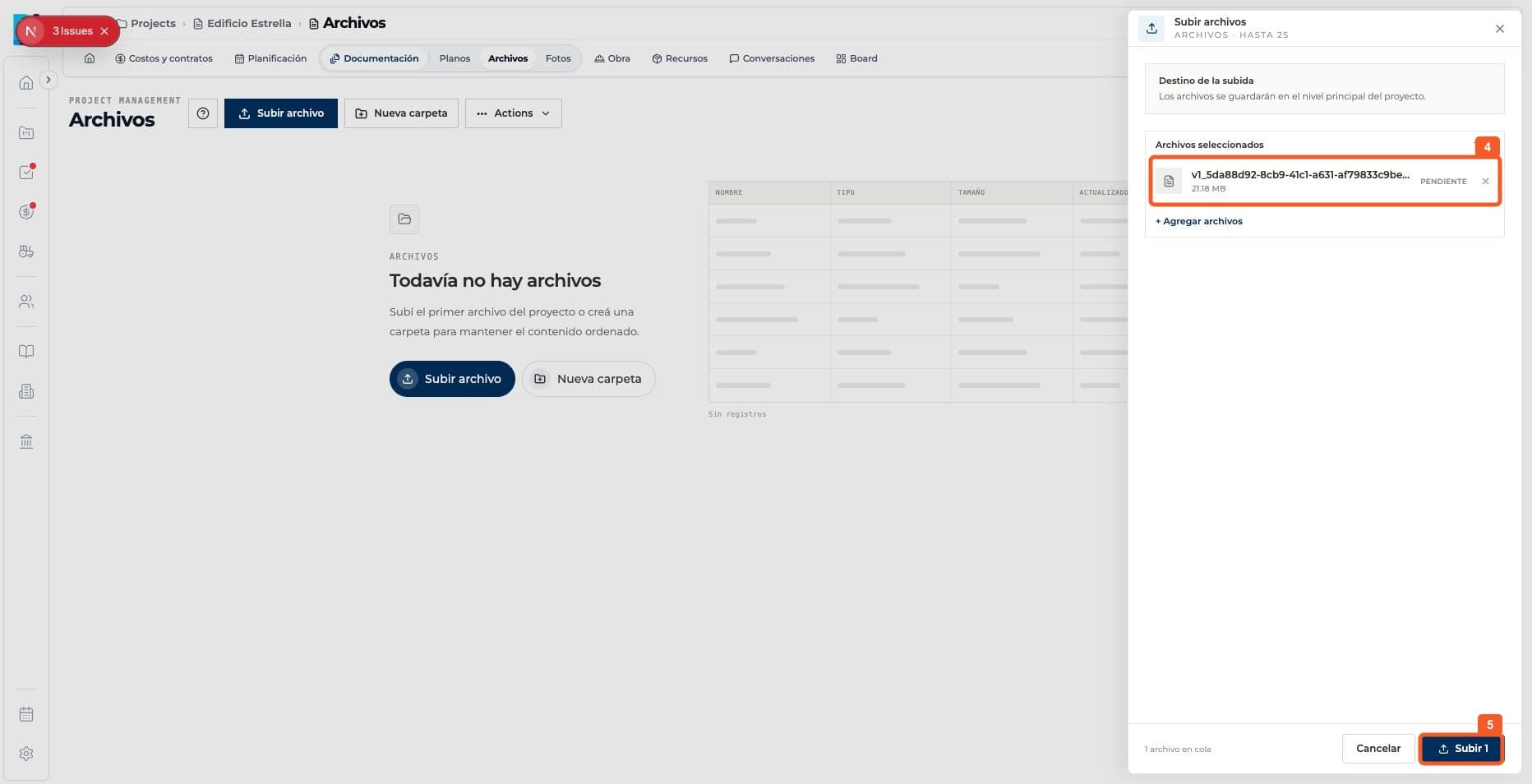Switch to Fotos sub-tab

pos(558,58)
